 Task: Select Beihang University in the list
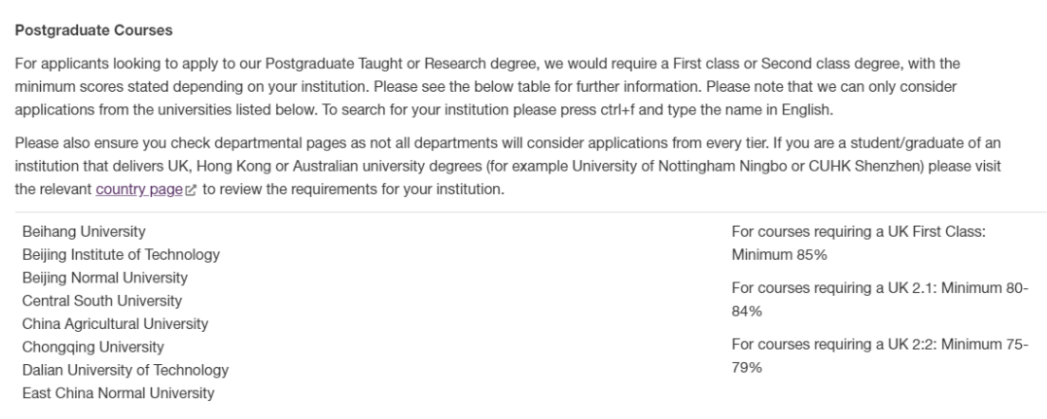coord(83,232)
